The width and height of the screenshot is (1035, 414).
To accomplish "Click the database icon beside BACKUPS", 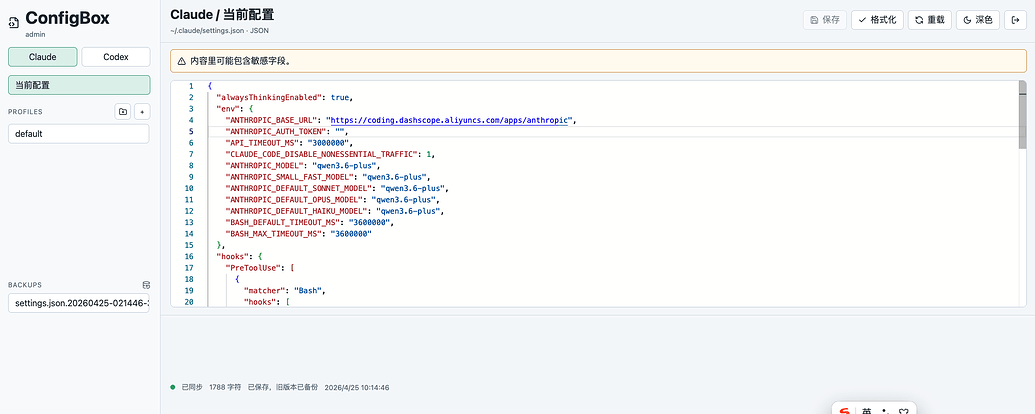I will coord(146,285).
